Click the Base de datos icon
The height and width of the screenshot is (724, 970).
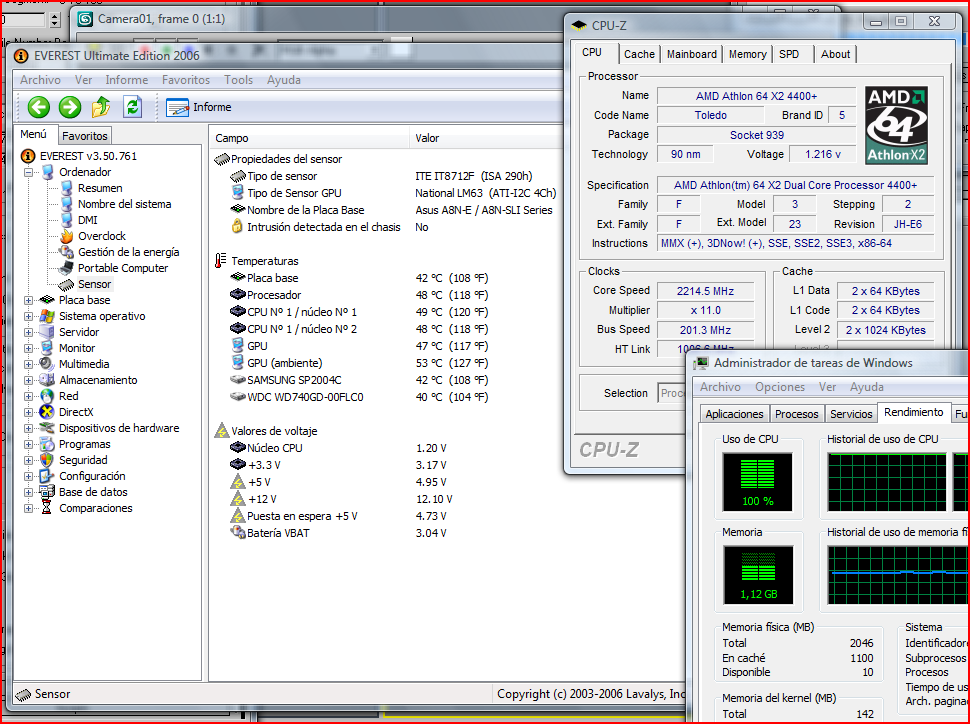pos(47,493)
